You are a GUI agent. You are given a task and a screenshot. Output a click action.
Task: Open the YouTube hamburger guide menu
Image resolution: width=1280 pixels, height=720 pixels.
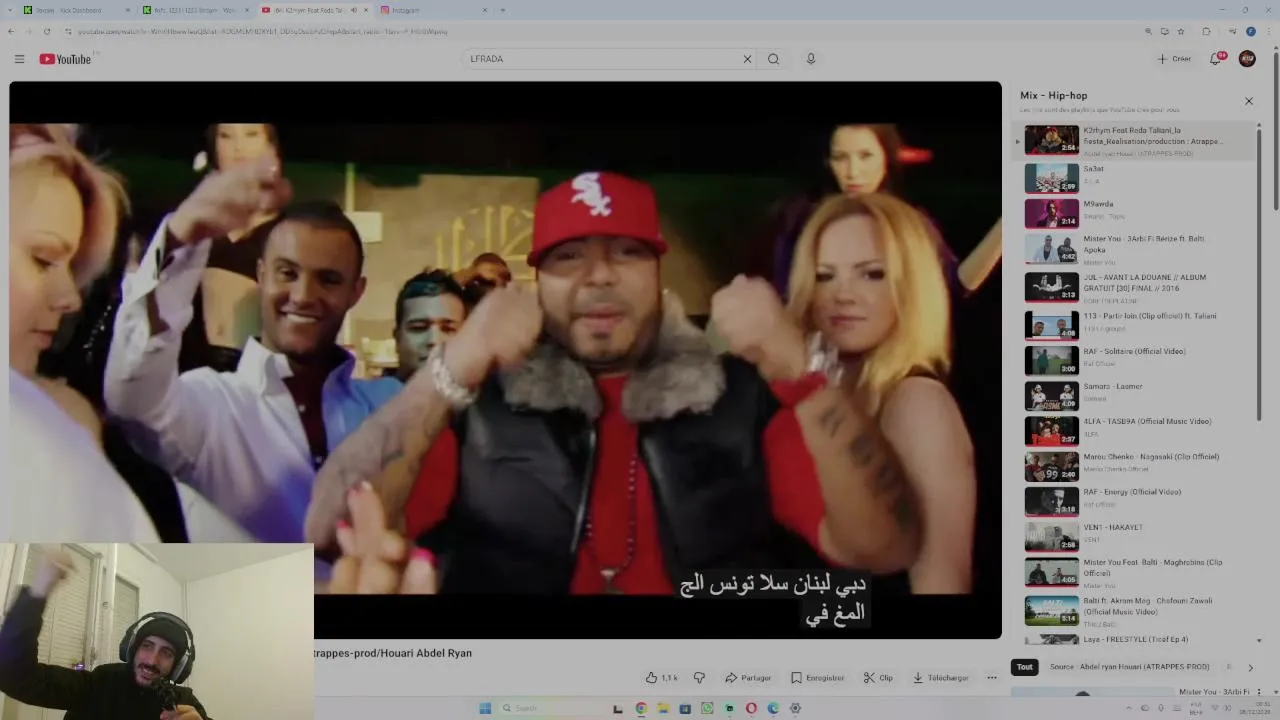click(x=19, y=59)
